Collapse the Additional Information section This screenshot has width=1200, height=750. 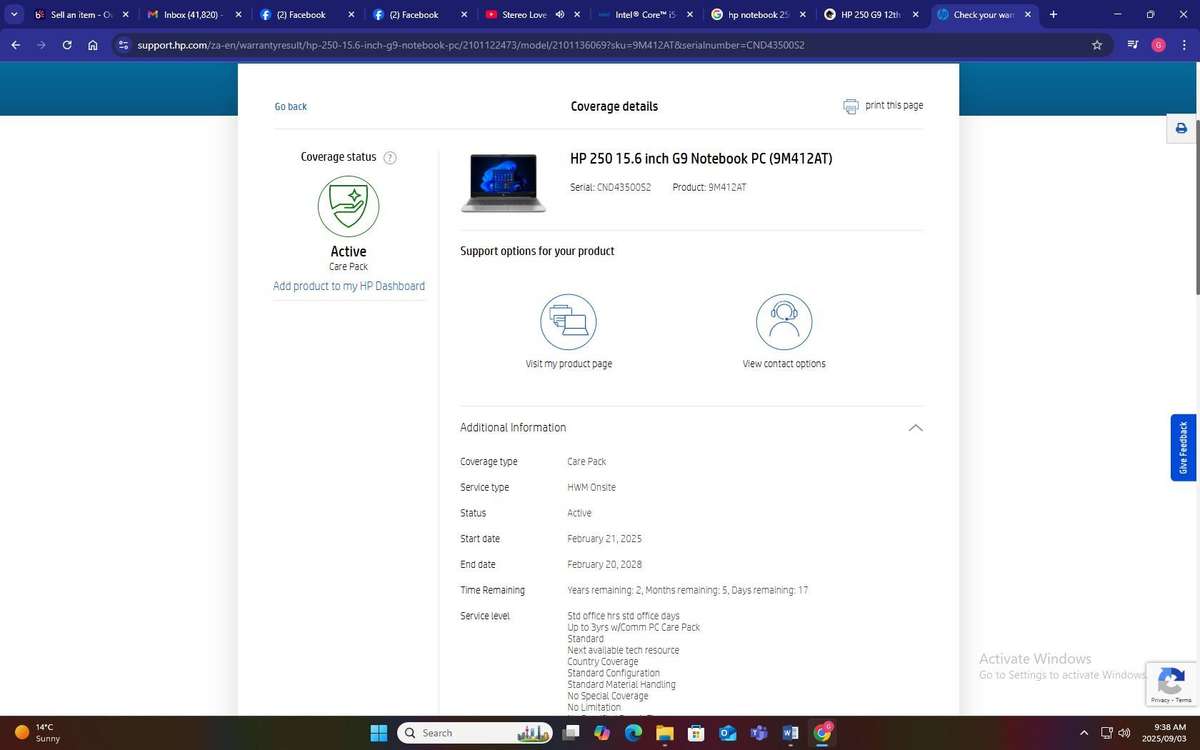915,427
